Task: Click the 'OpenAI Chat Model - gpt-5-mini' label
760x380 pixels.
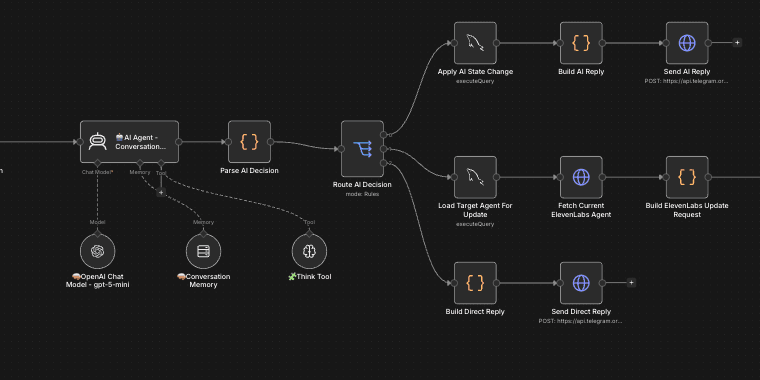Action: (x=97, y=281)
